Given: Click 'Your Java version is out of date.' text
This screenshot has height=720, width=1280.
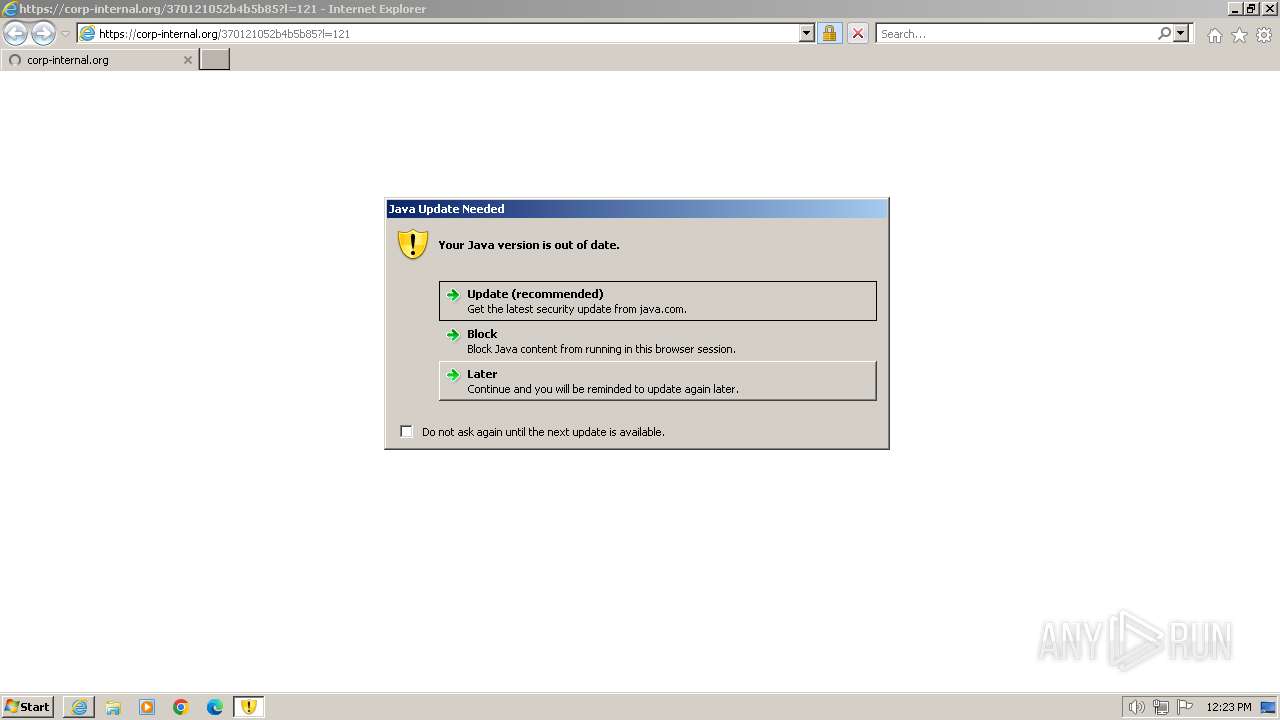Looking at the screenshot, I should [x=529, y=245].
